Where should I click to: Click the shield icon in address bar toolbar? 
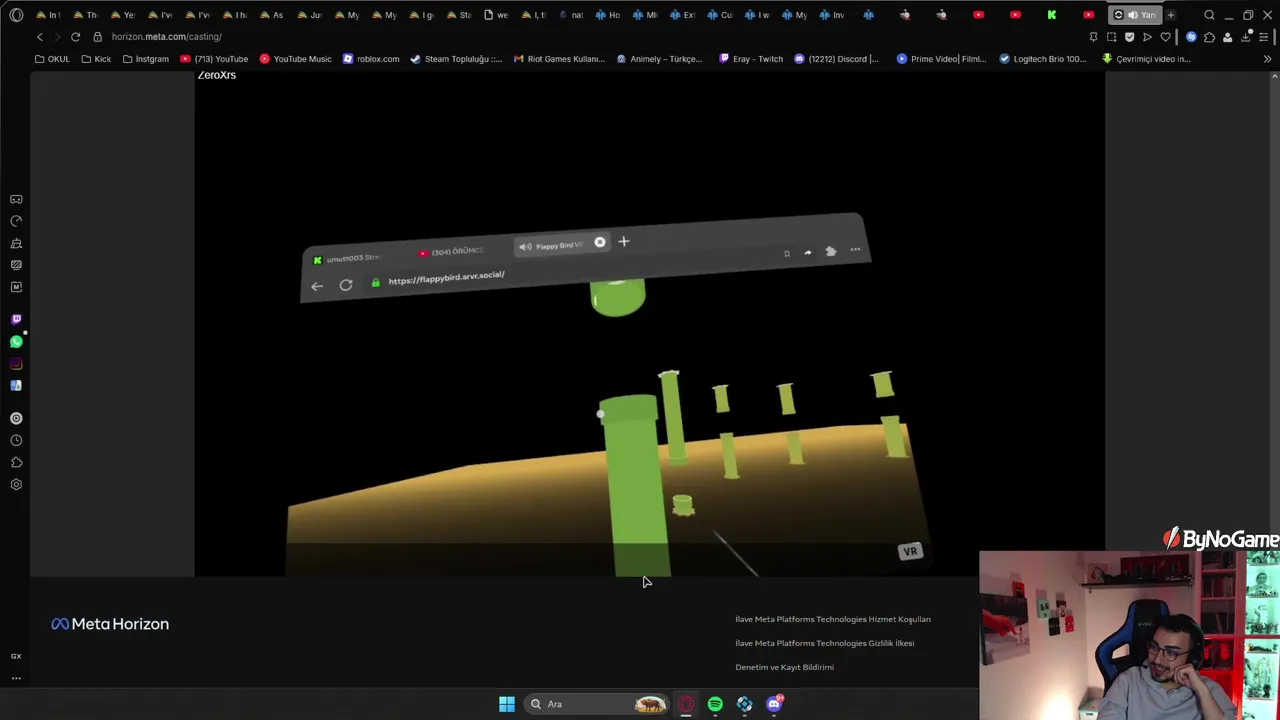1130,37
